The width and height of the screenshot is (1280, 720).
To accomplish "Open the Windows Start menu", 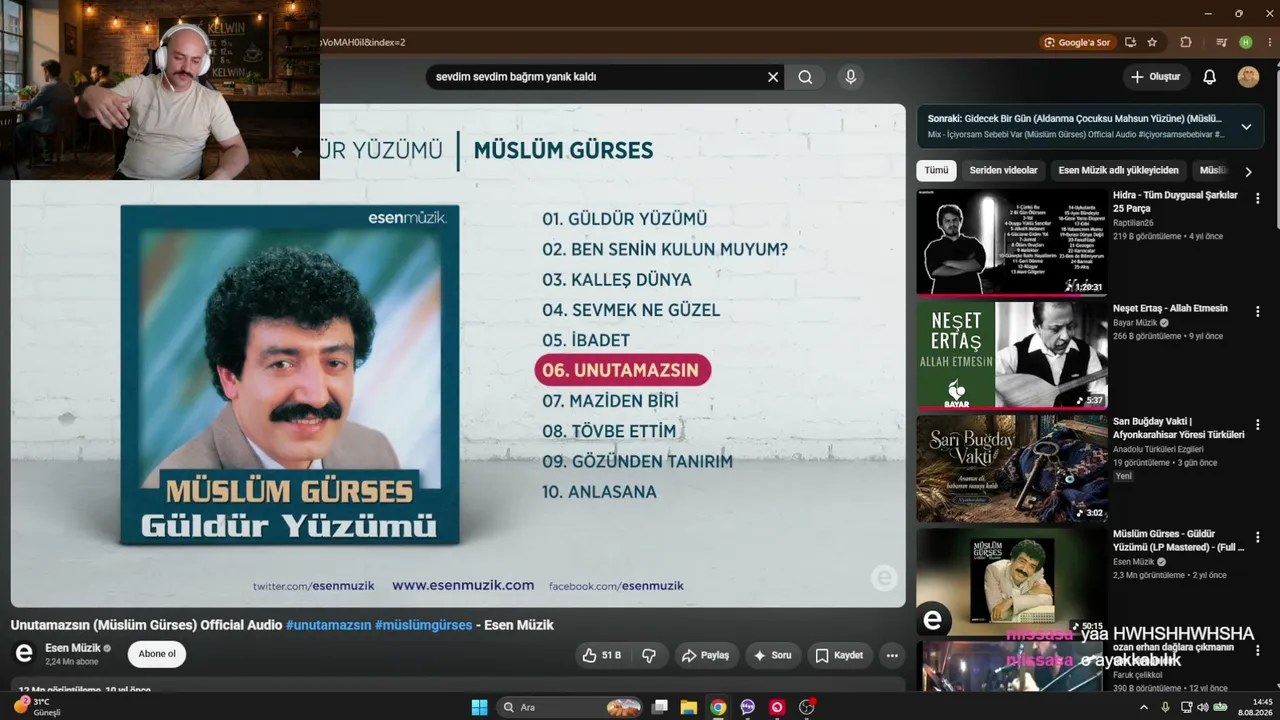I will [x=479, y=707].
